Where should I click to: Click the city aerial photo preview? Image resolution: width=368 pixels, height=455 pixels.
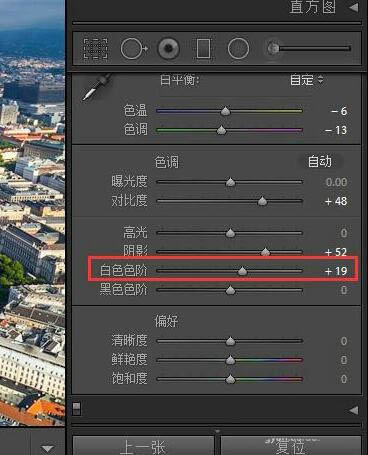pos(32,213)
